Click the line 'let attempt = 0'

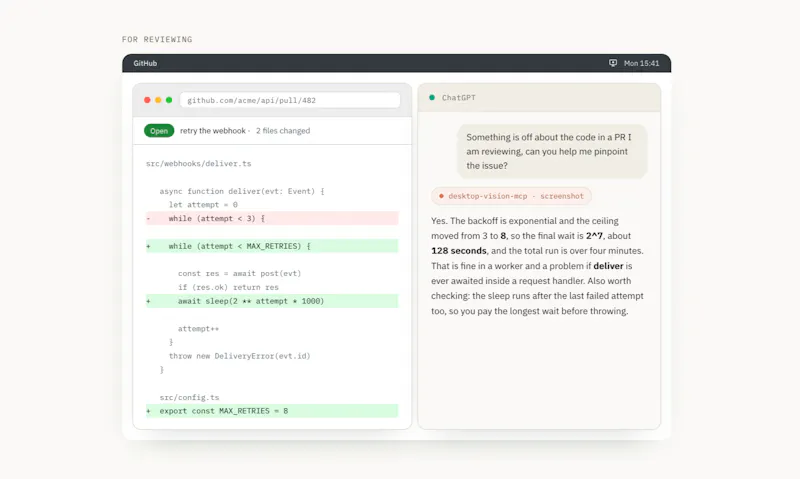203,205
